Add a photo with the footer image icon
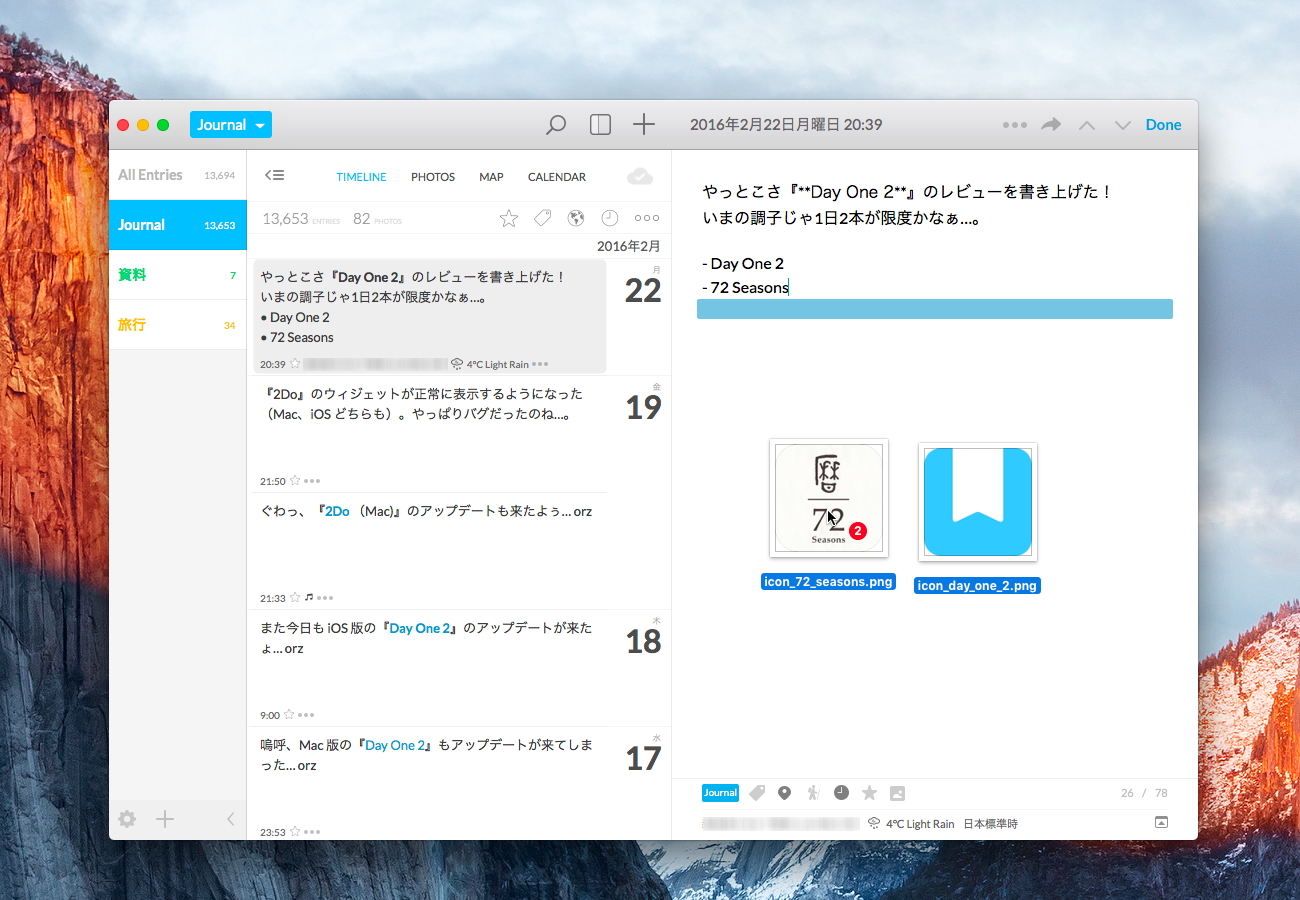This screenshot has height=900, width=1300. coord(897,793)
